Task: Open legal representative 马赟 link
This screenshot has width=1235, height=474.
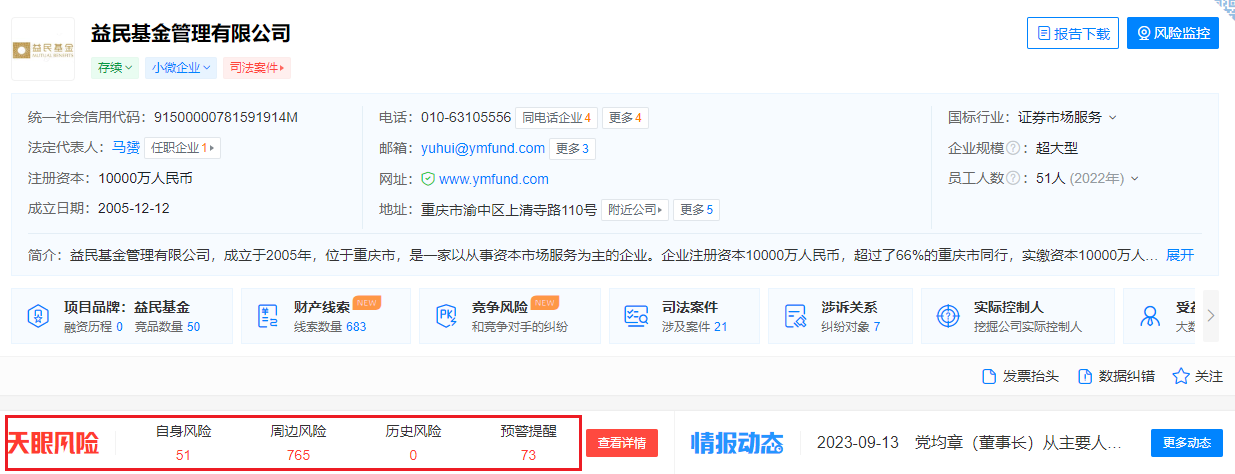Action: 125,147
